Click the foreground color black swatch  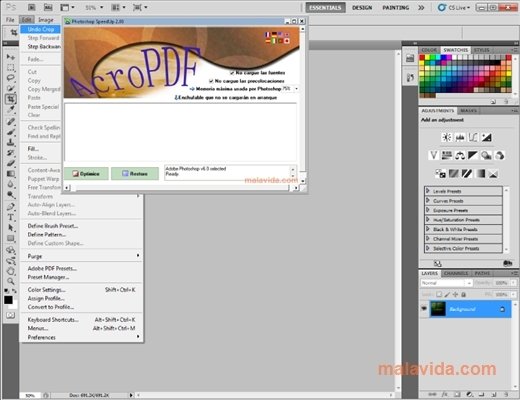[8, 300]
